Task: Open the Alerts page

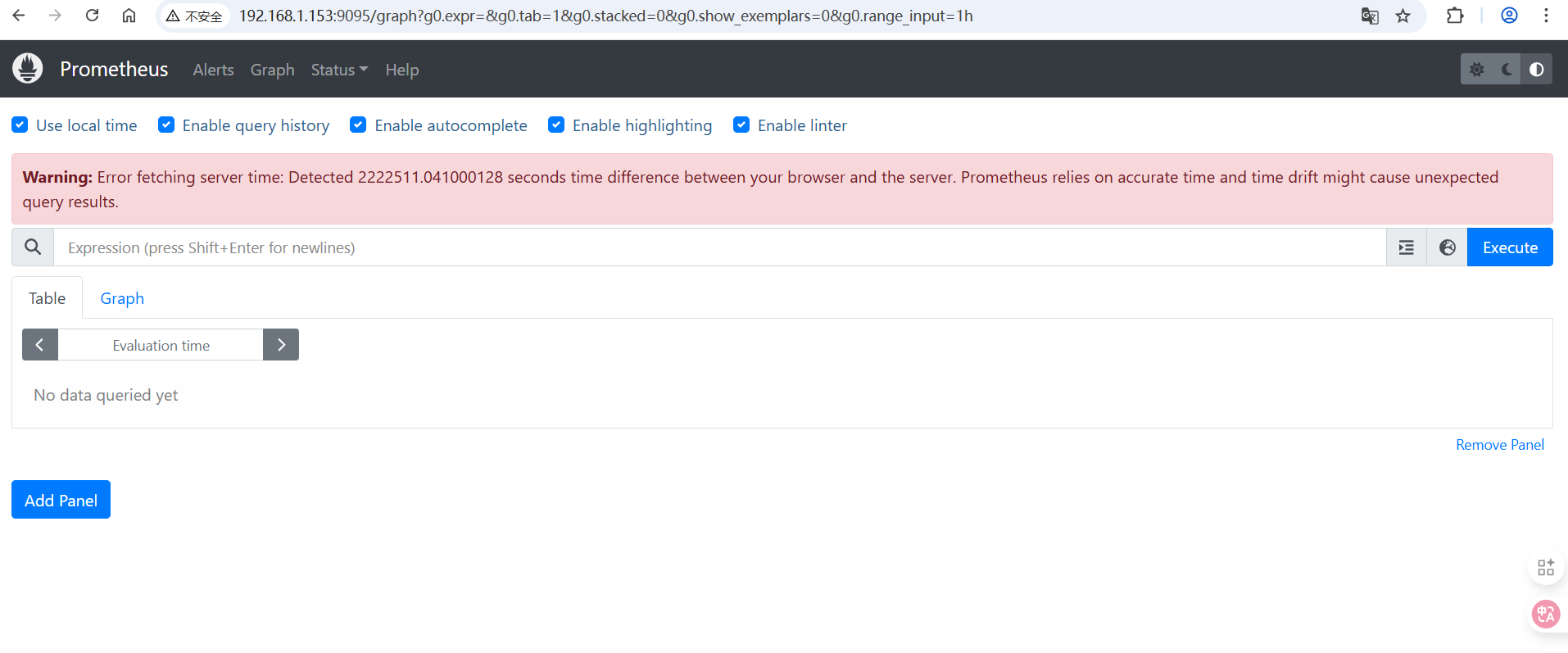Action: (213, 70)
